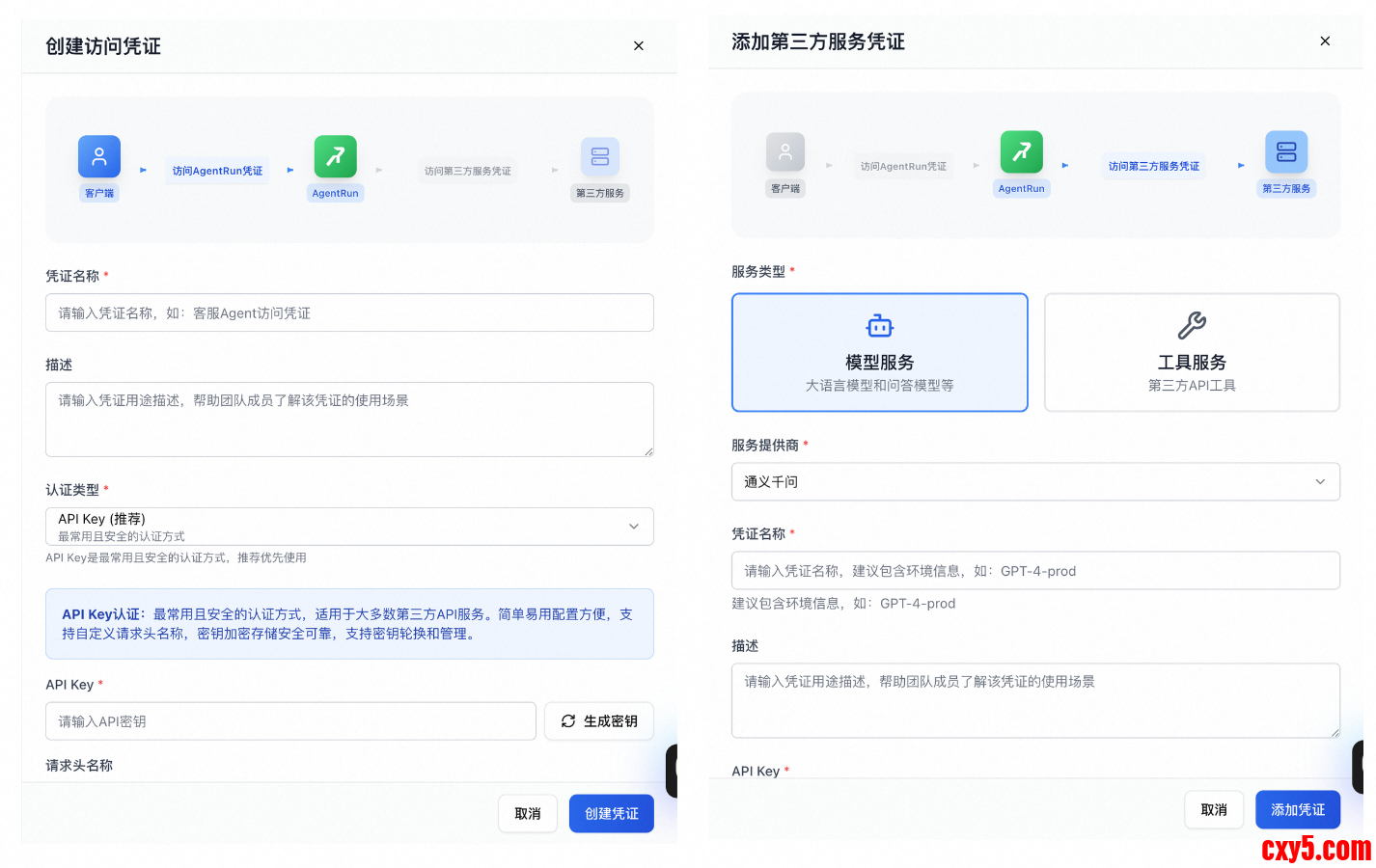Click the wrench icon on 工具服务 card
This screenshot has width=1376, height=868.
click(x=1192, y=326)
